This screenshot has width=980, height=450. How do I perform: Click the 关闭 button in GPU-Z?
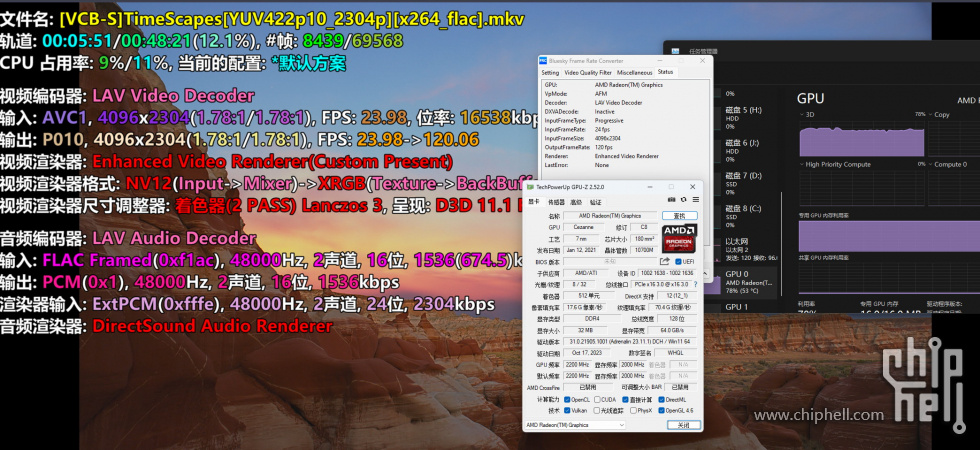tap(683, 425)
